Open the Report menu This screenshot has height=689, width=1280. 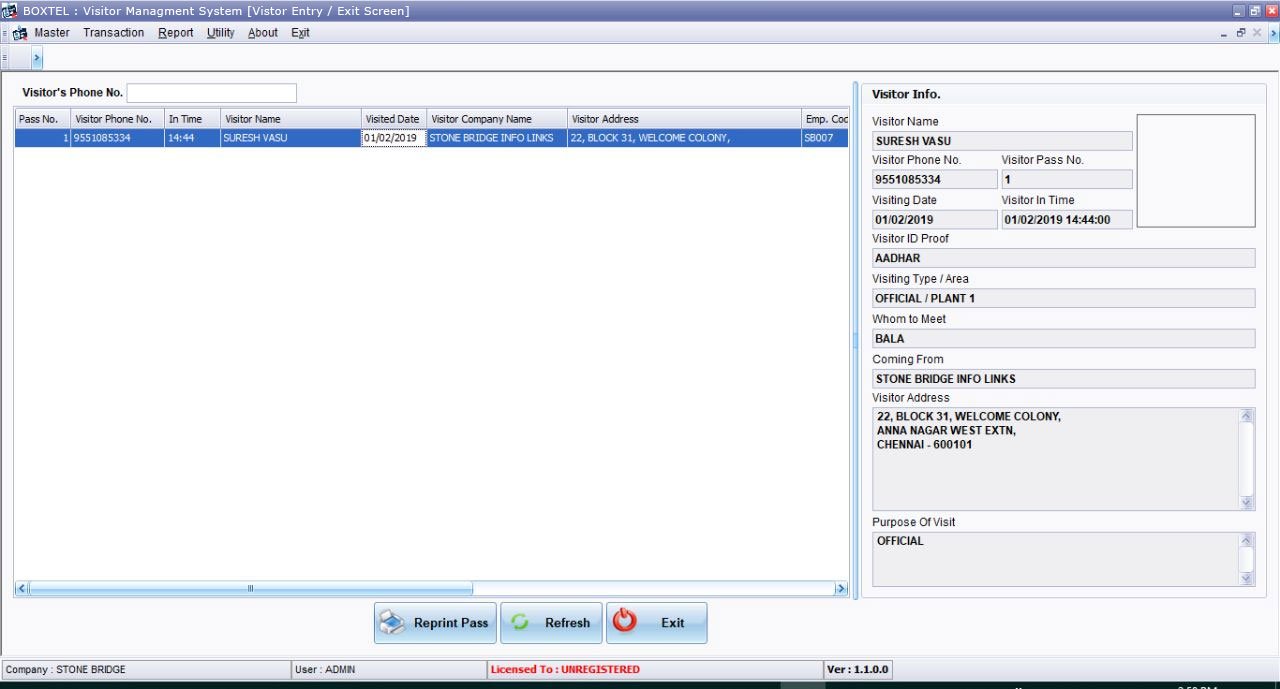pyautogui.click(x=175, y=33)
